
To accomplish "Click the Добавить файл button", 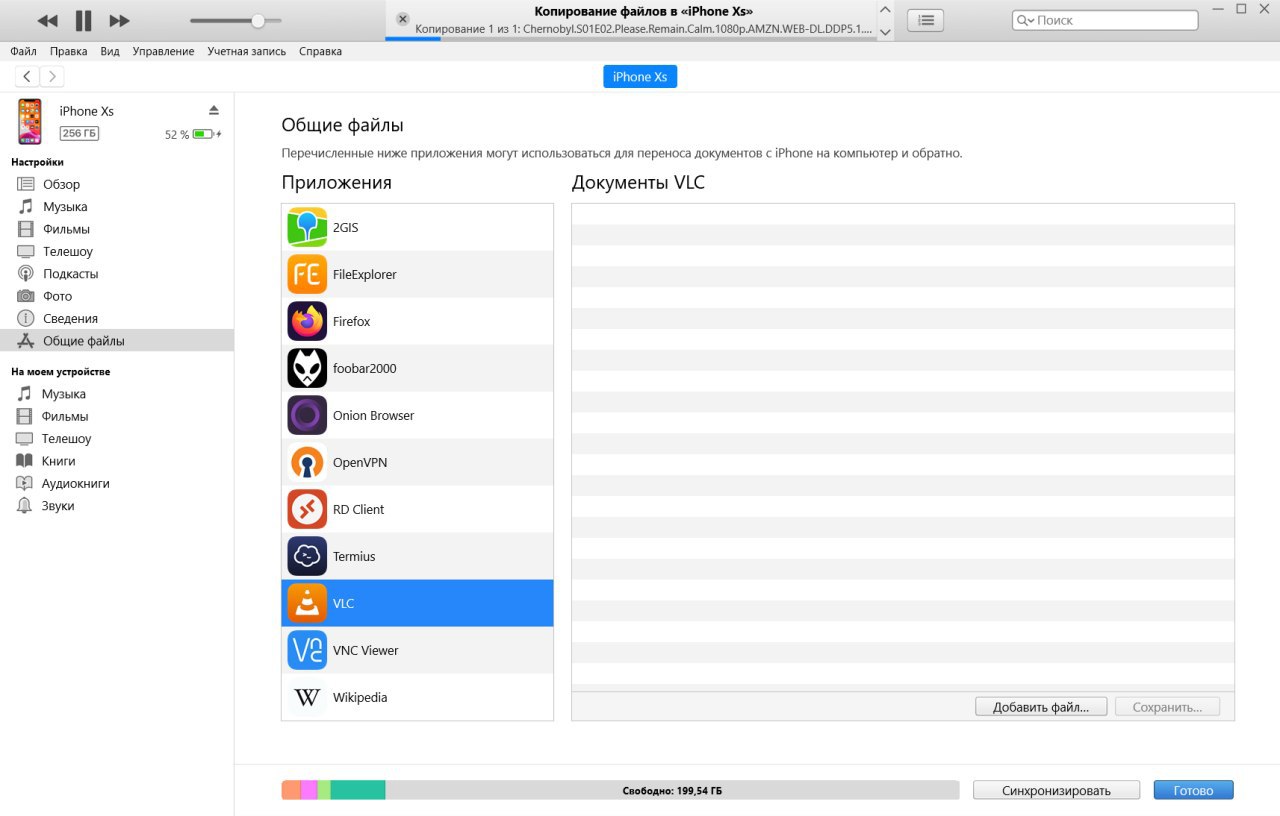I will pyautogui.click(x=1041, y=707).
